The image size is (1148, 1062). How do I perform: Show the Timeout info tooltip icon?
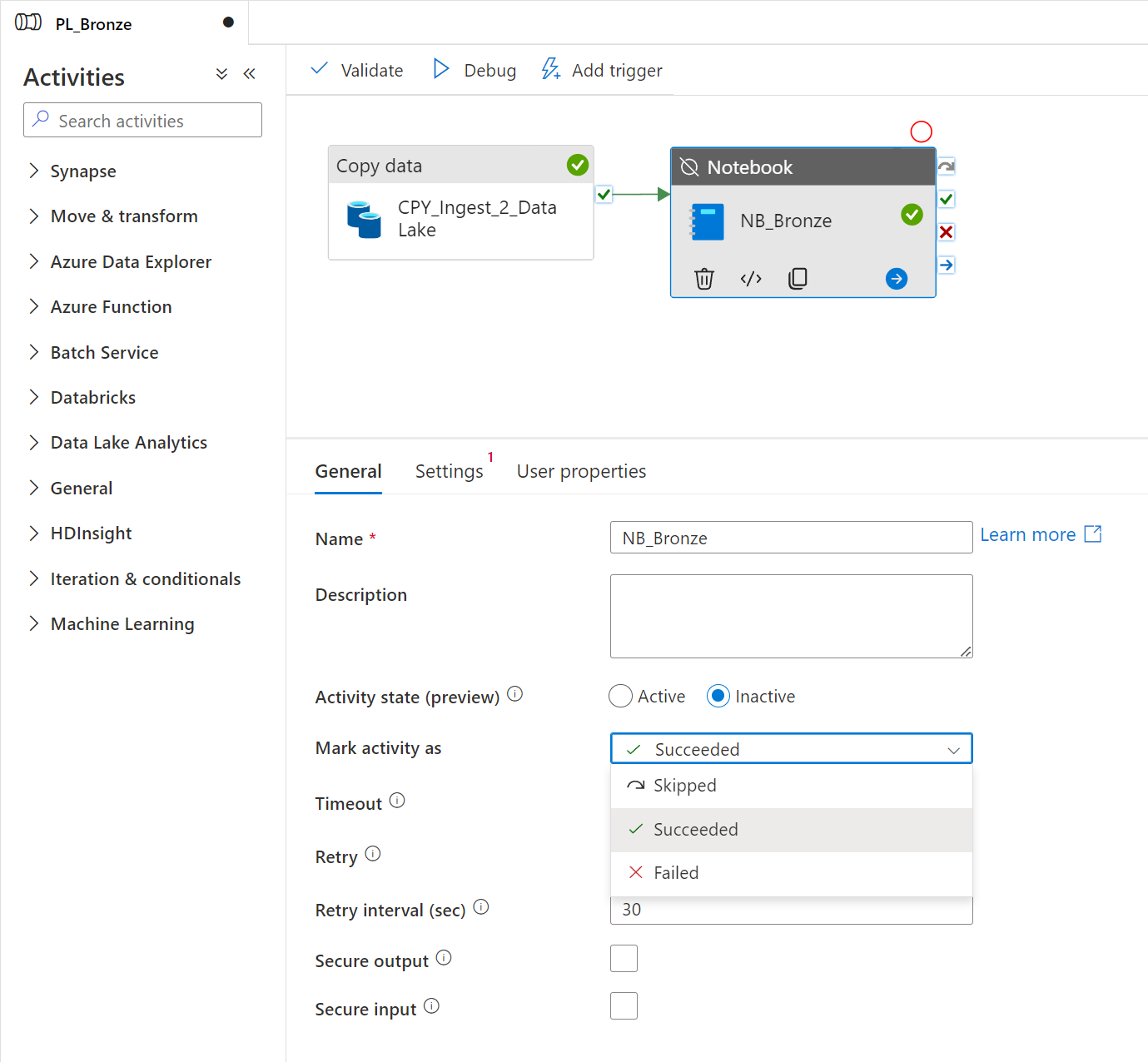point(397,800)
